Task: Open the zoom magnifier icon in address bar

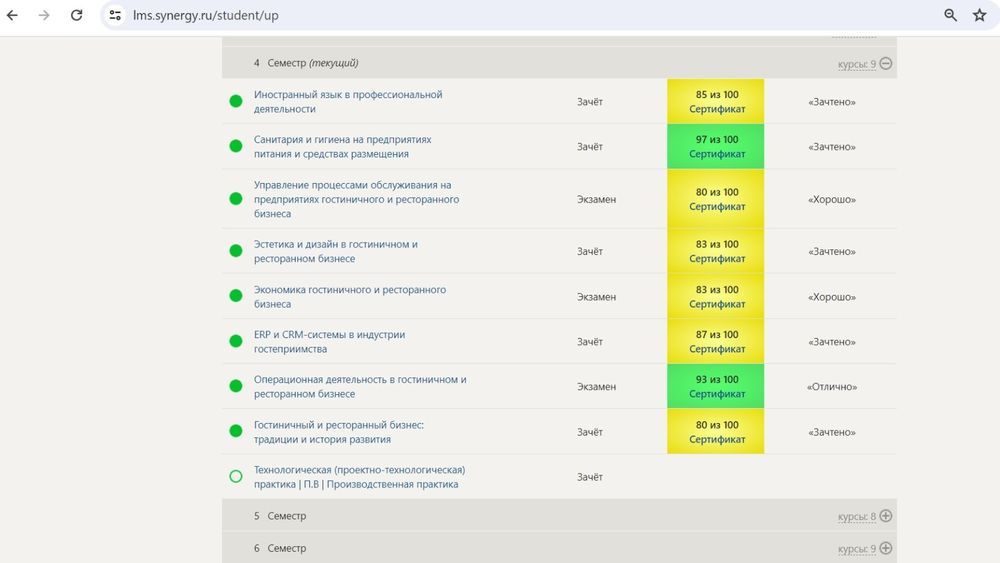Action: pos(951,16)
